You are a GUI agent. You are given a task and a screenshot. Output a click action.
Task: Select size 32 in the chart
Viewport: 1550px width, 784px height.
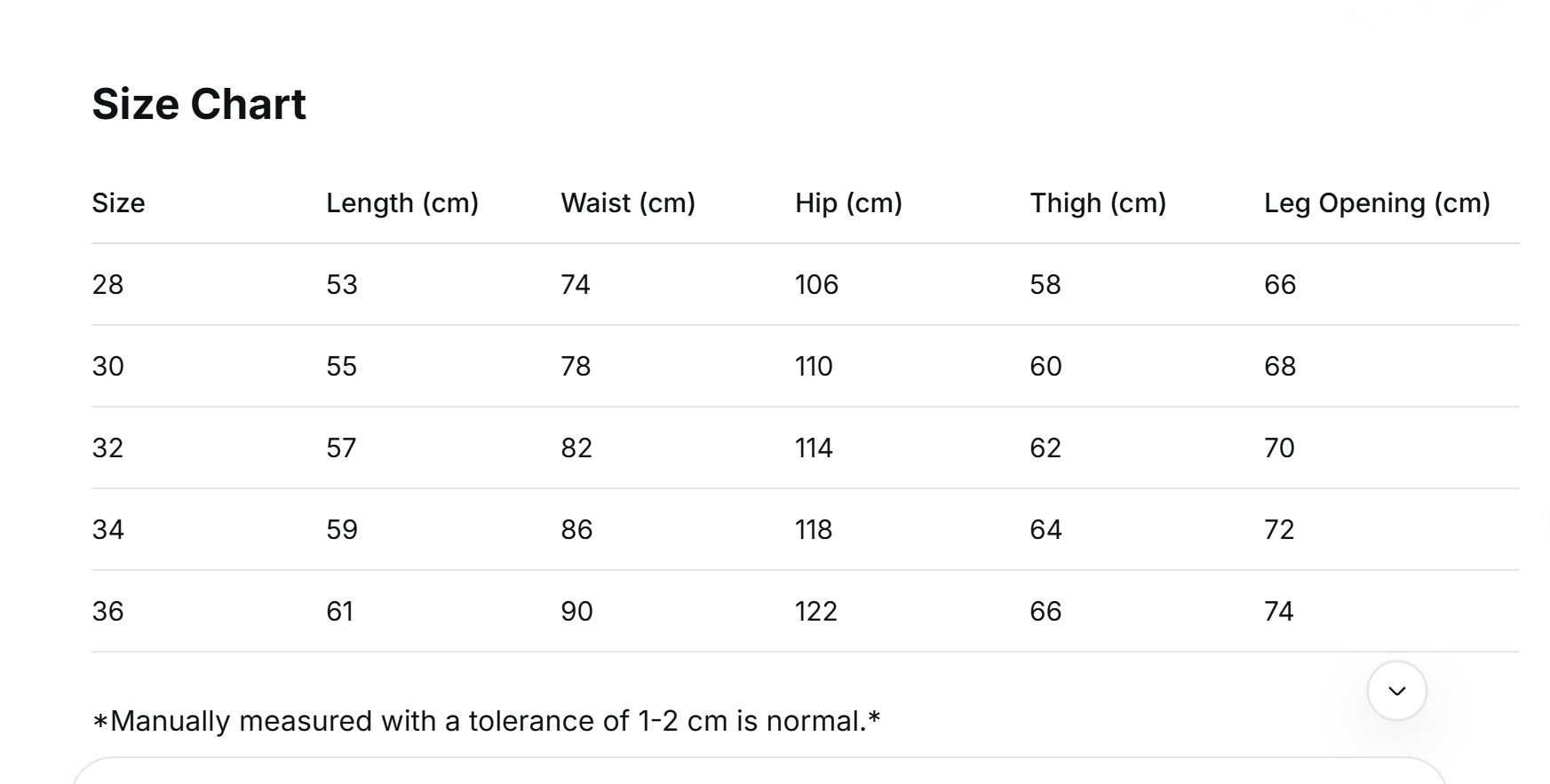107,447
